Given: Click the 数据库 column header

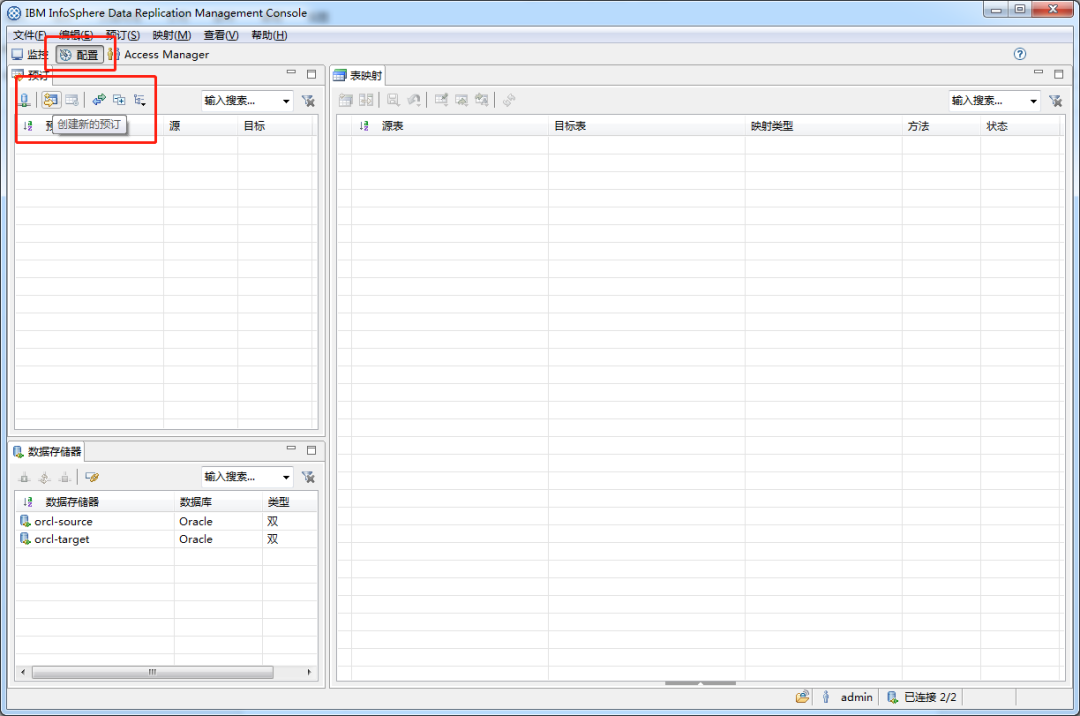Looking at the screenshot, I should coord(218,502).
